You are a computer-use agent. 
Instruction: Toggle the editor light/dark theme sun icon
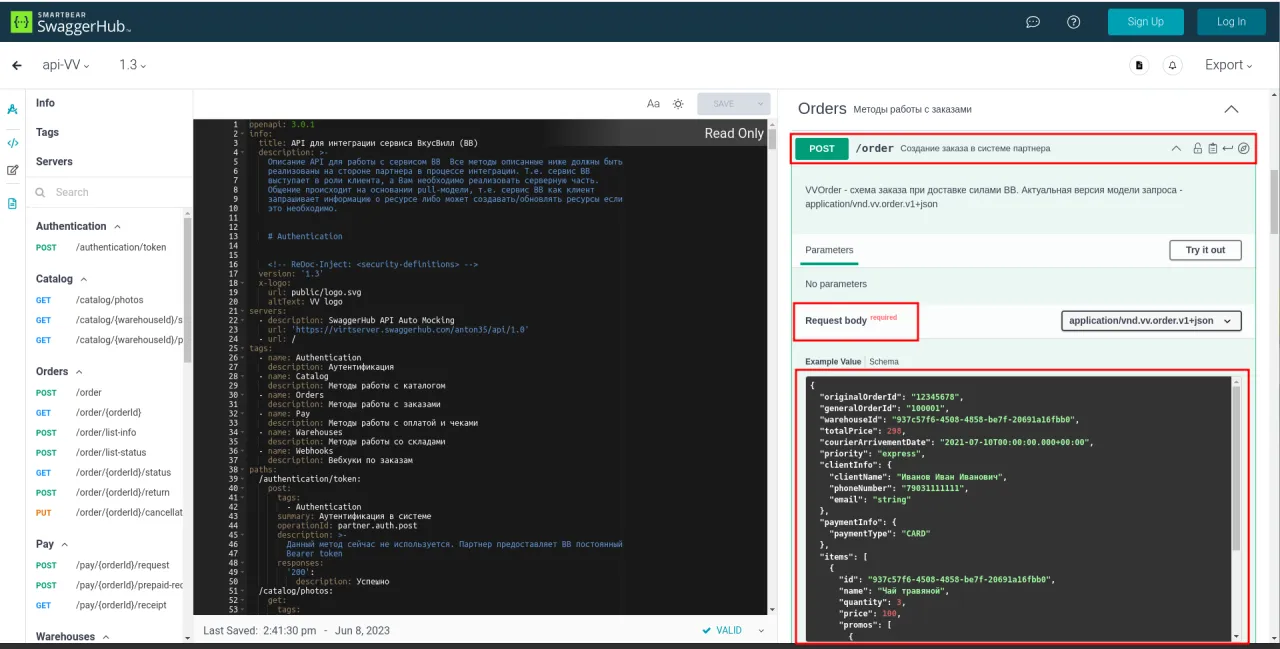(x=678, y=104)
